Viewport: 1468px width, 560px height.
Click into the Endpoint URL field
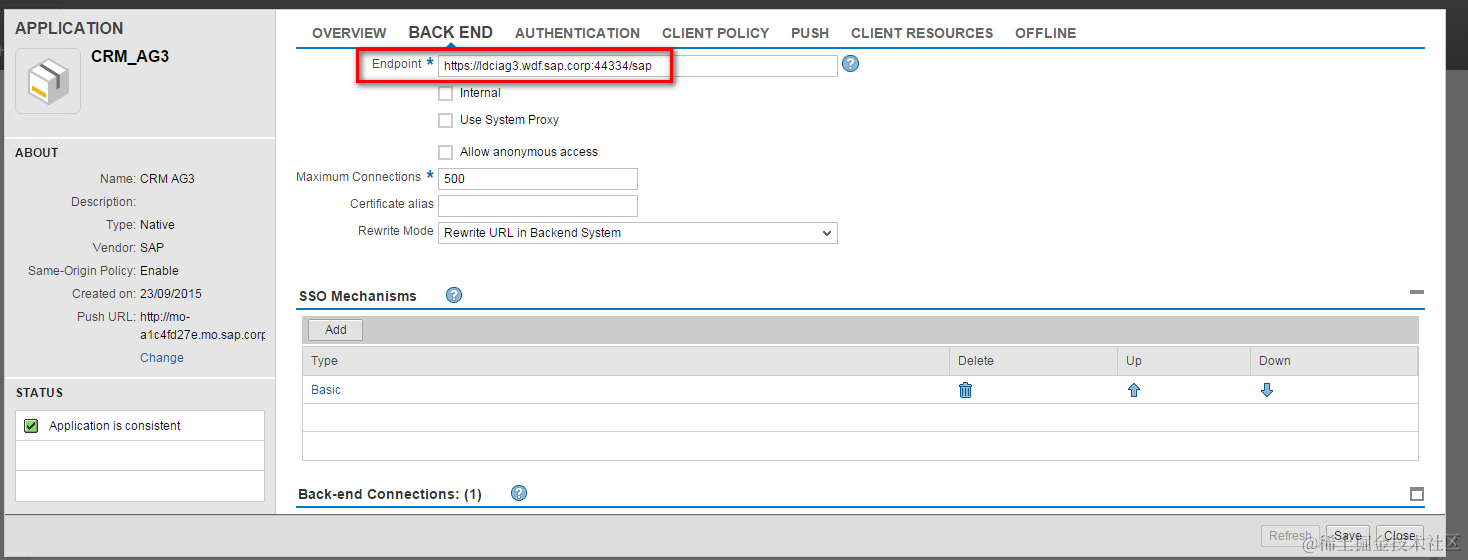pos(638,66)
